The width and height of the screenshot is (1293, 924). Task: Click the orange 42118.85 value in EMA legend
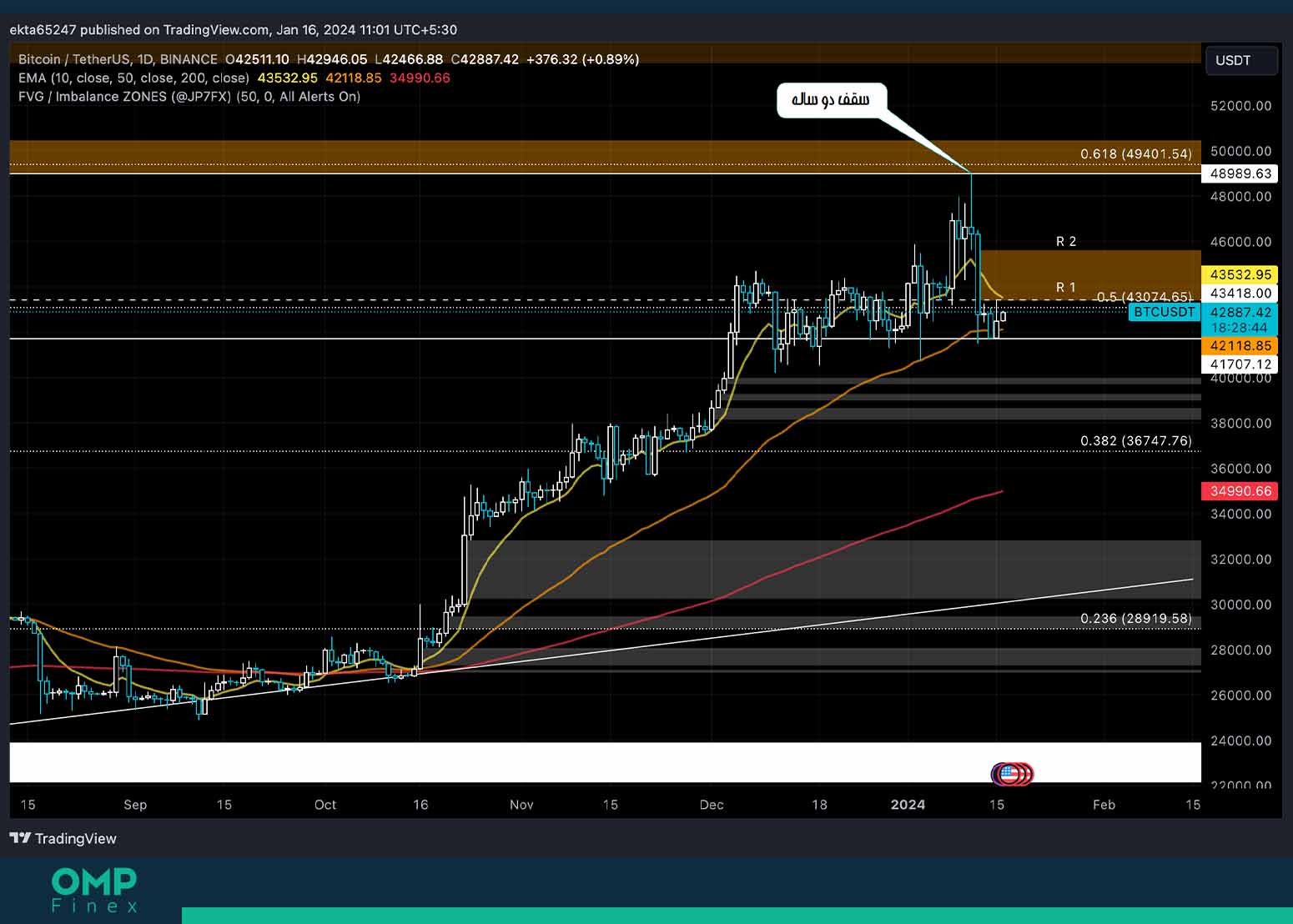354,78
